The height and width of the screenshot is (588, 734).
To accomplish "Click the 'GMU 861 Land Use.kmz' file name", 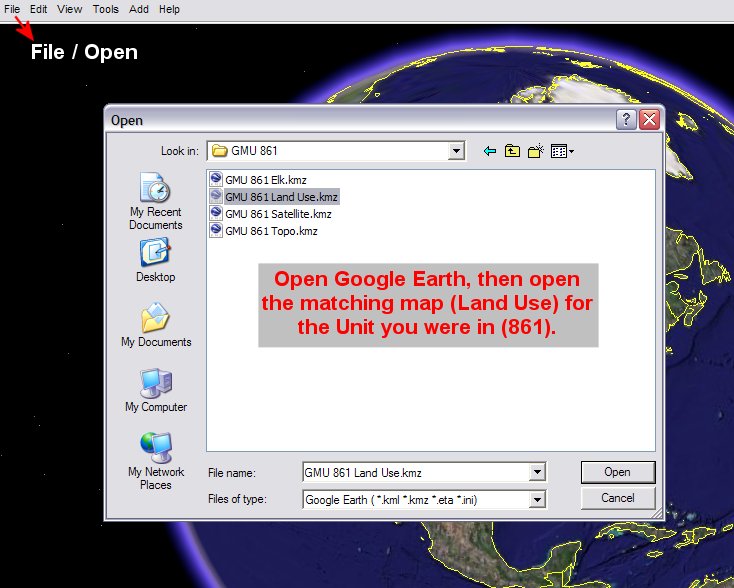I will point(281,197).
